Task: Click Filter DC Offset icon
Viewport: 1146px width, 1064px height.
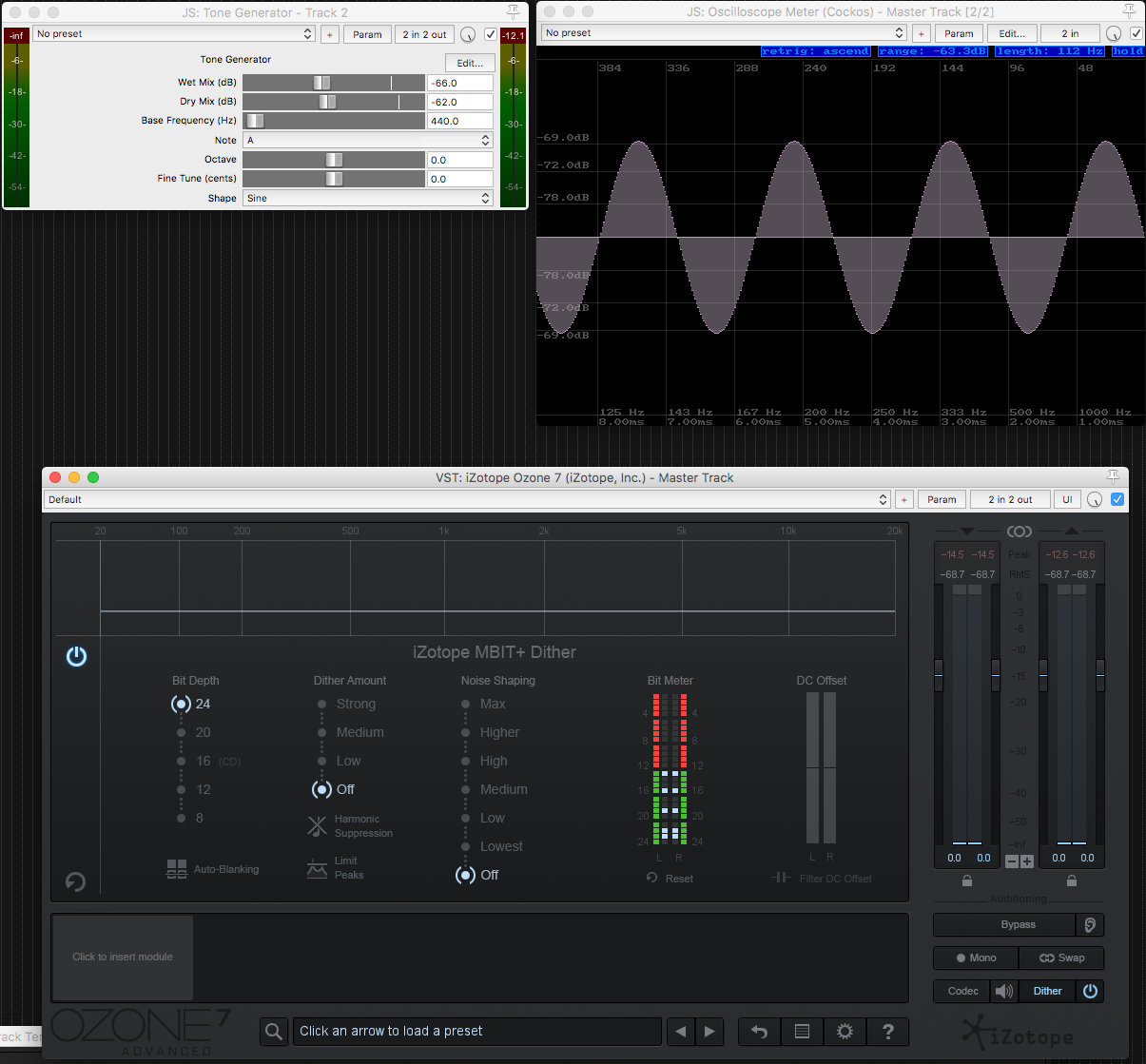Action: [x=781, y=878]
